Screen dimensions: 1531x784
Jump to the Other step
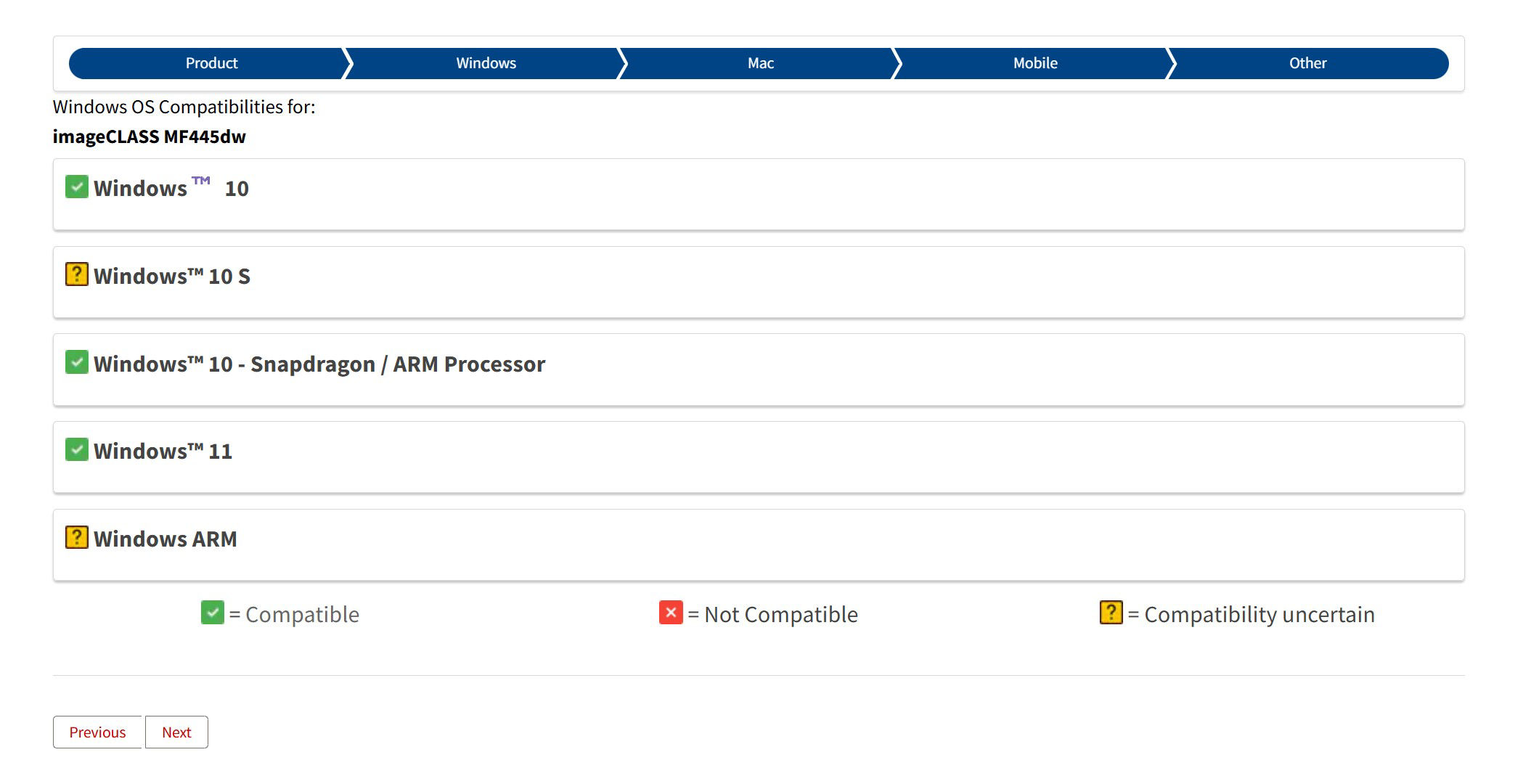point(1307,63)
